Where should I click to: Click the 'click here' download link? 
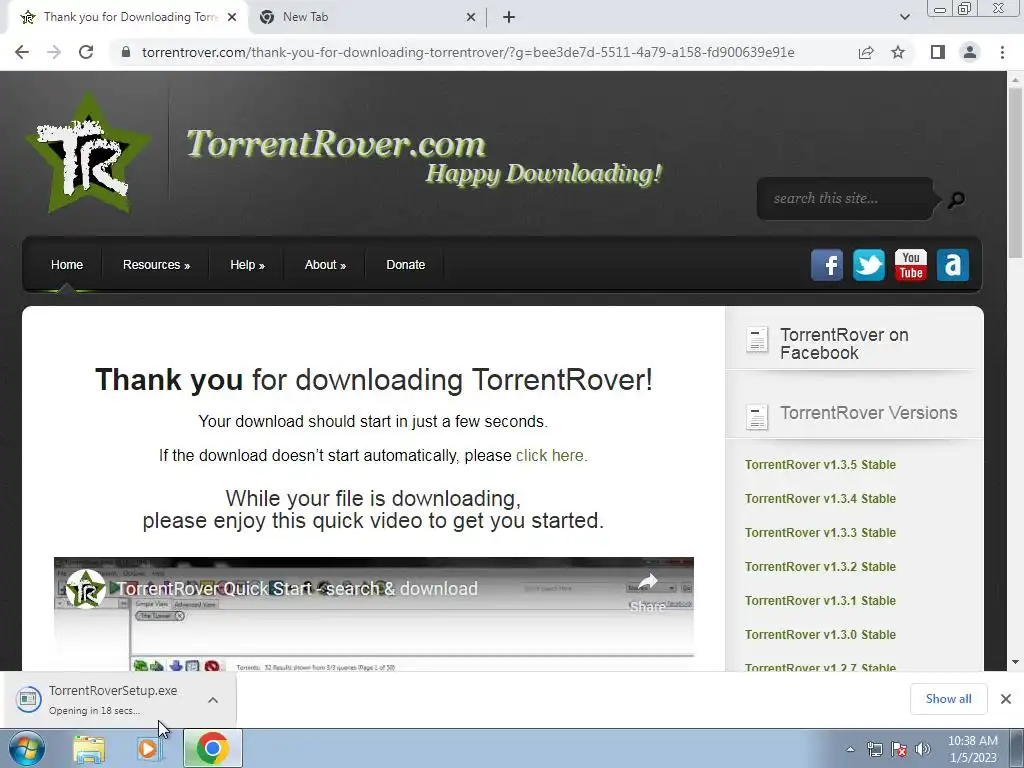click(x=551, y=455)
